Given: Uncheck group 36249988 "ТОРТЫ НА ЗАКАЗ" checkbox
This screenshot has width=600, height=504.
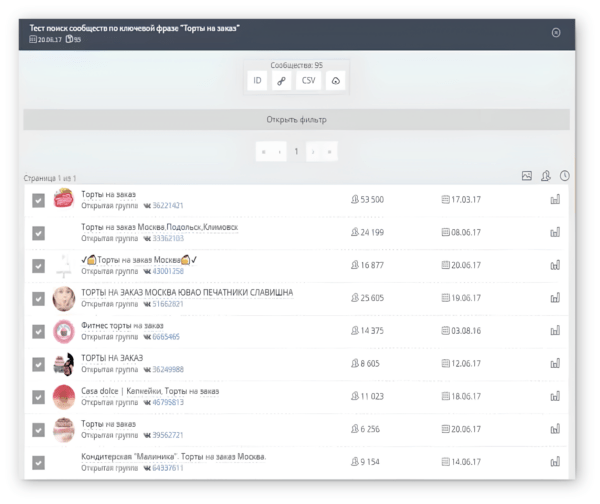Looking at the screenshot, I should [x=38, y=364].
